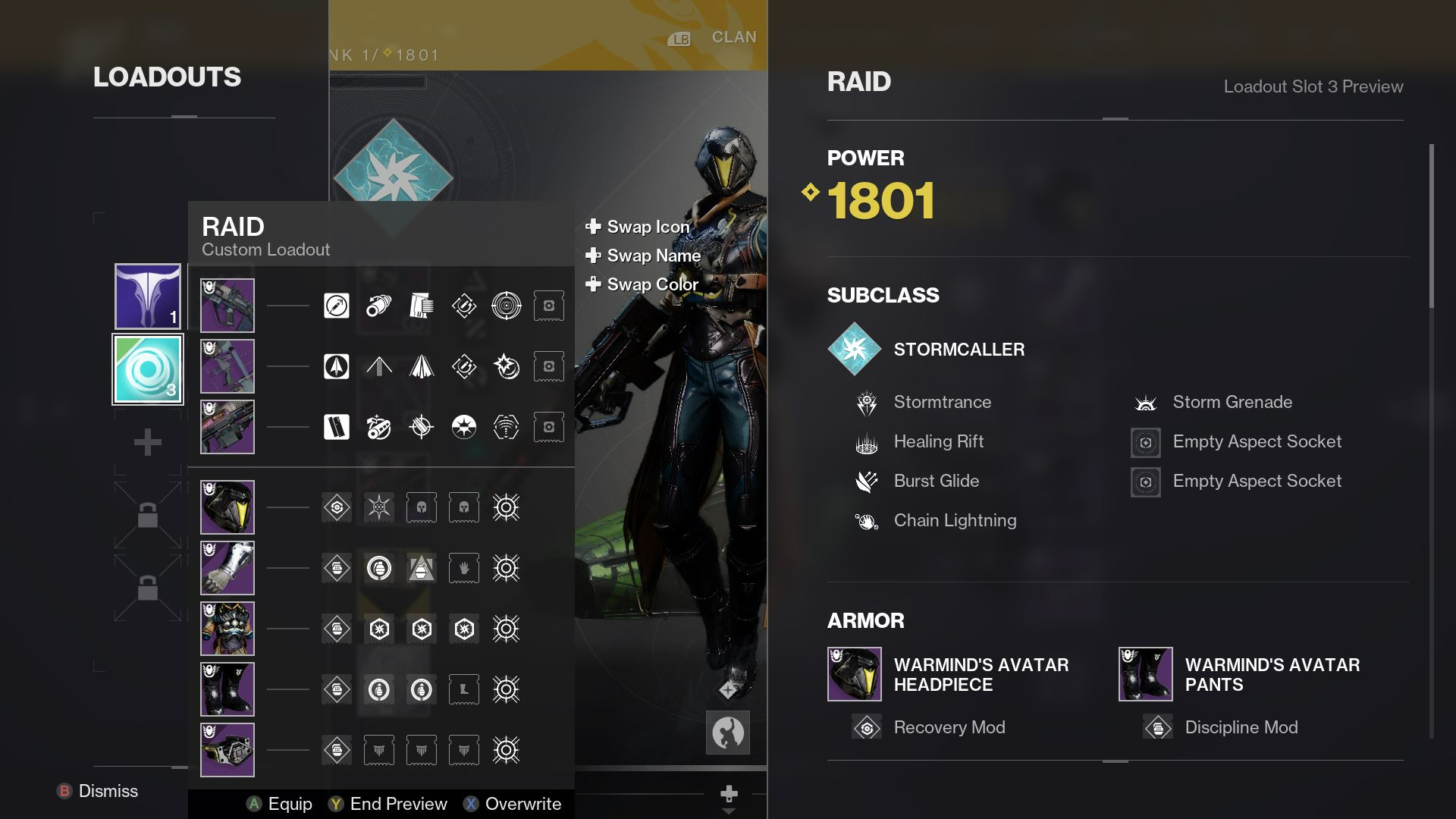Select the Burst Glide movement icon
The height and width of the screenshot is (819, 1456).
click(x=866, y=481)
